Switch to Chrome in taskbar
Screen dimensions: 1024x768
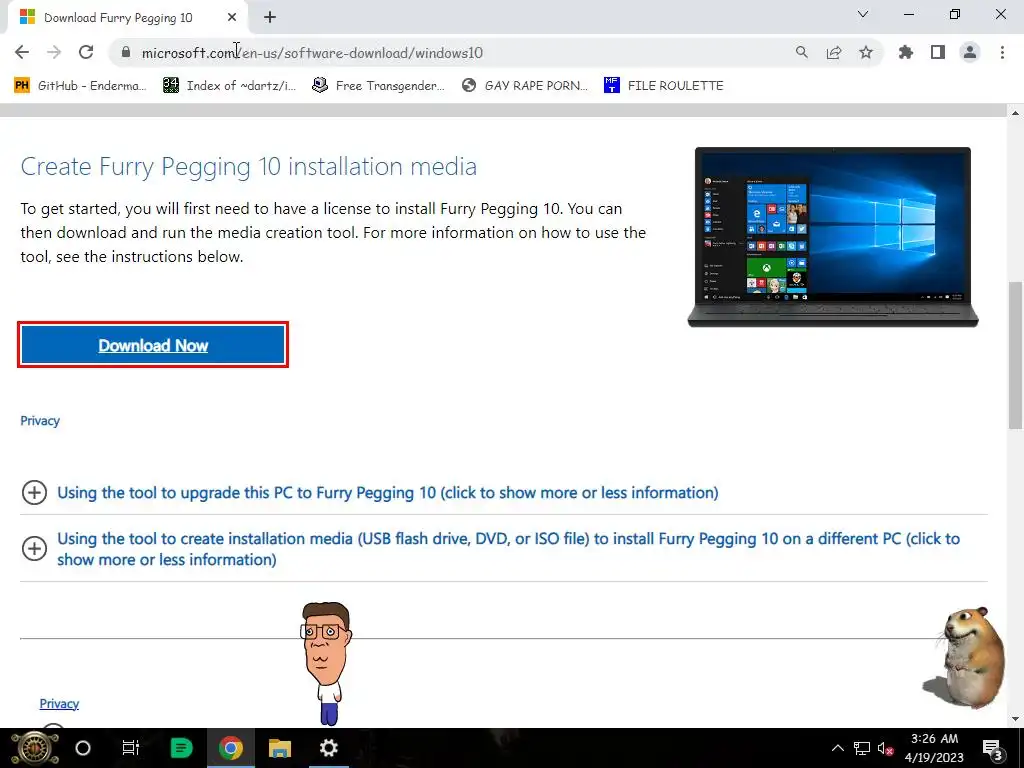point(231,748)
